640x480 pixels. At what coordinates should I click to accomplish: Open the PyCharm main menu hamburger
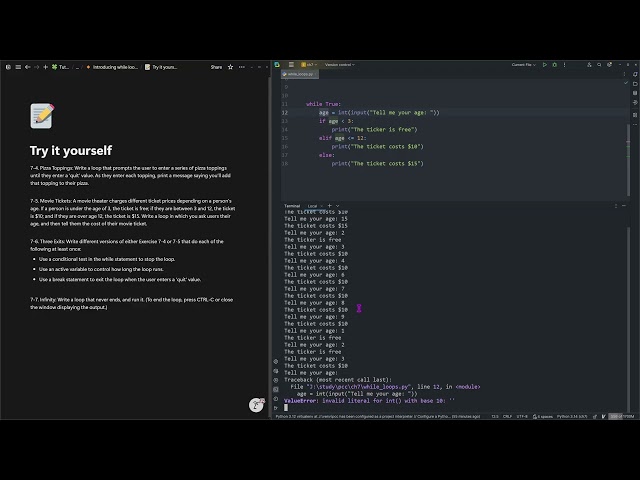click(291, 64)
